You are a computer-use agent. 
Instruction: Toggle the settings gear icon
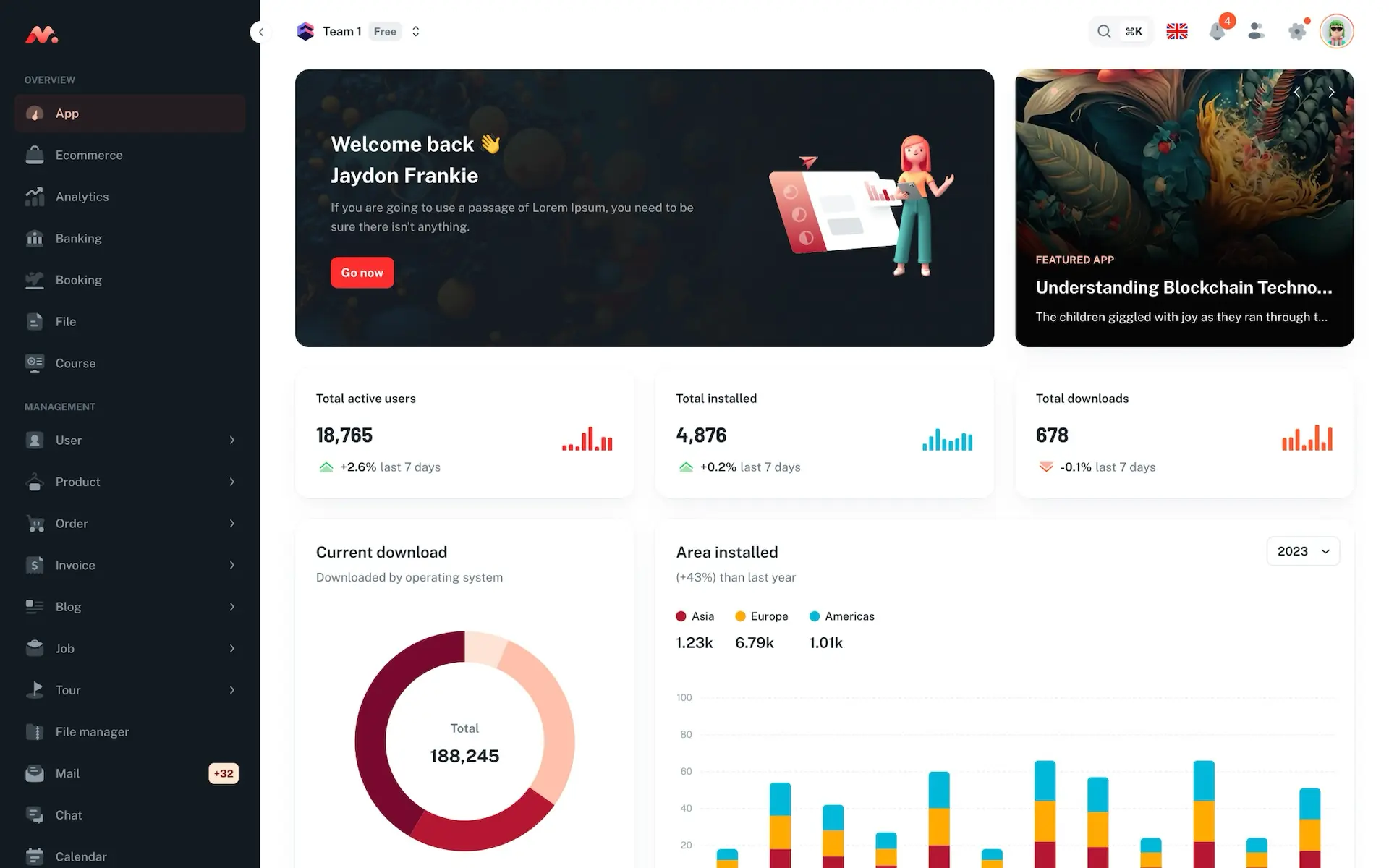(1297, 31)
